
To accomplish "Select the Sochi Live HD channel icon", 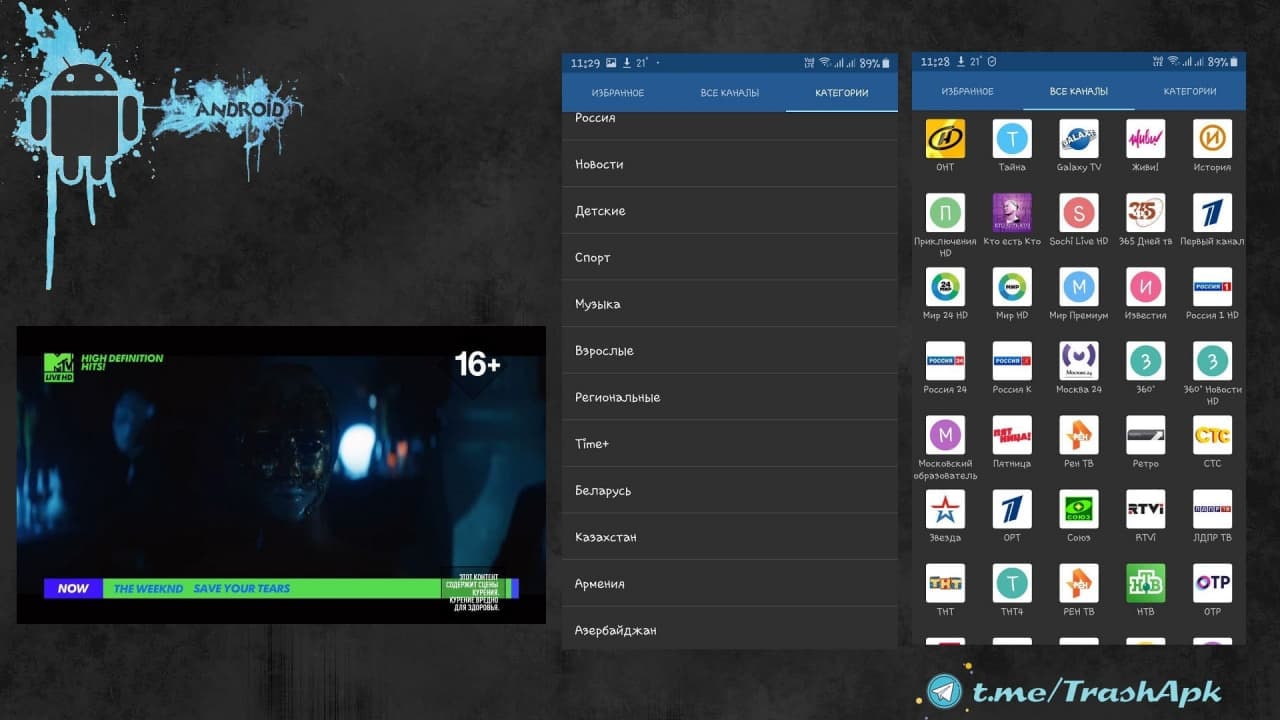I will [1079, 213].
